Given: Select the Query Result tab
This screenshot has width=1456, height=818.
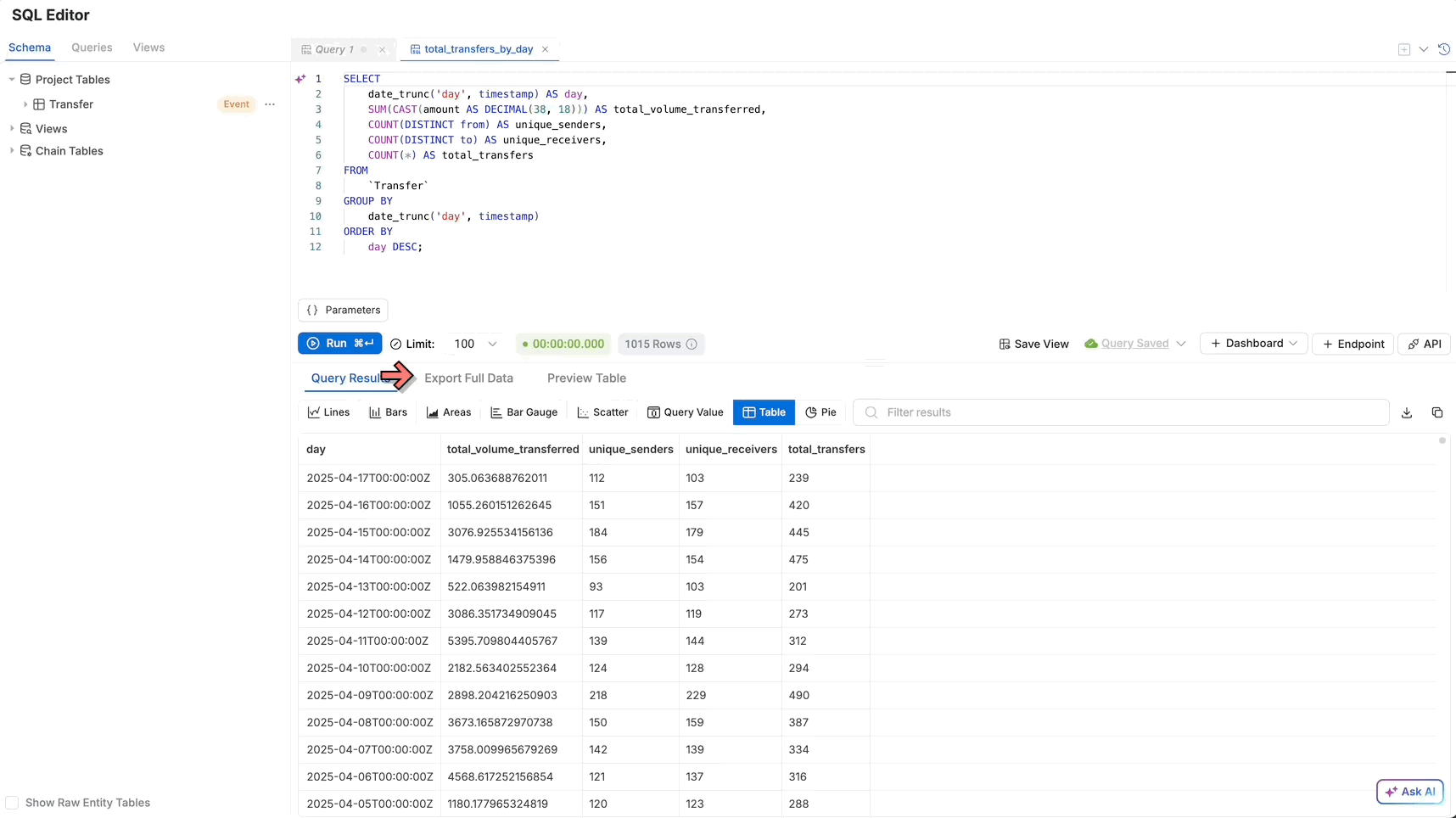Looking at the screenshot, I should 350,378.
